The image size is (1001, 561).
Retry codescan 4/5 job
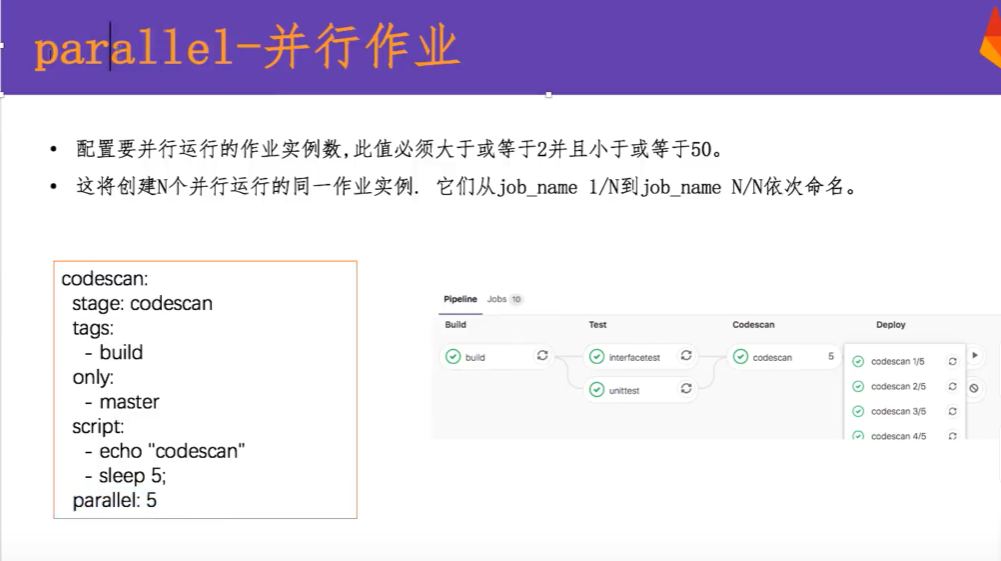(x=952, y=436)
